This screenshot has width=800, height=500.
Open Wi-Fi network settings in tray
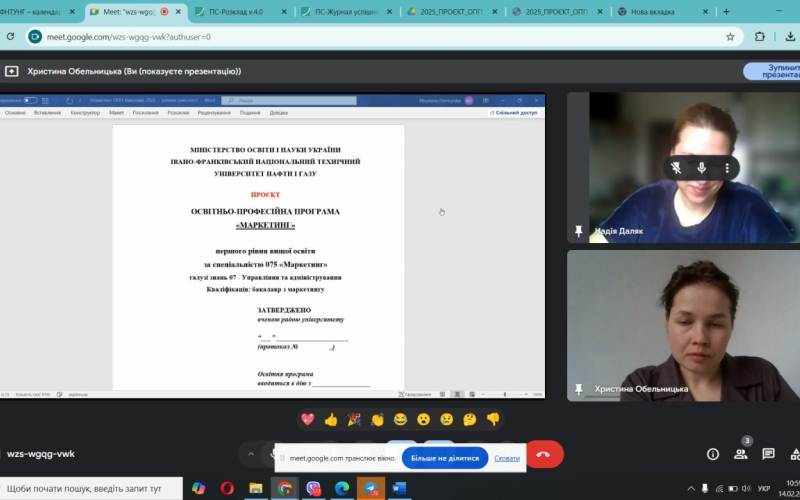pos(719,489)
